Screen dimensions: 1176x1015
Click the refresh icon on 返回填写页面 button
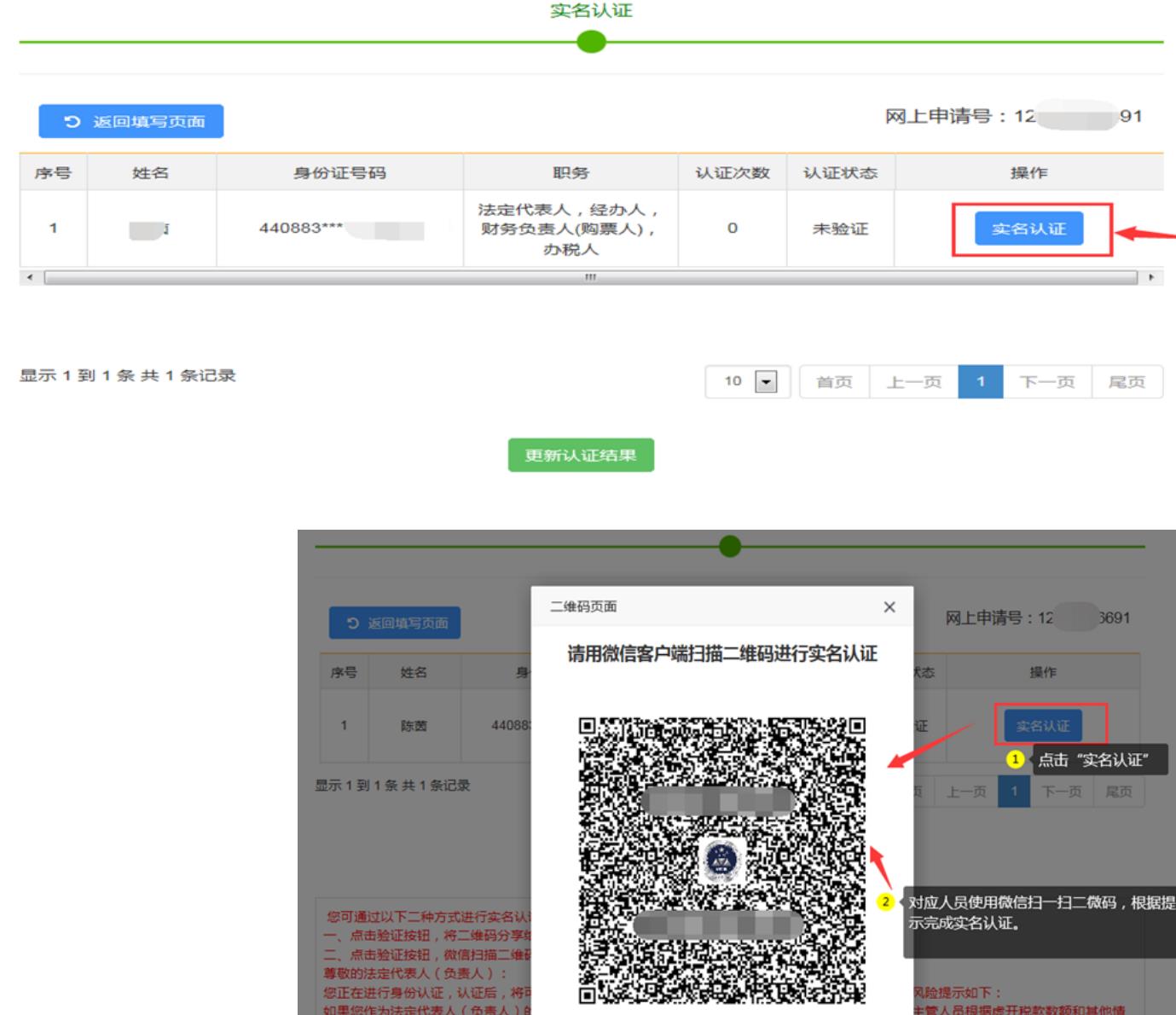click(72, 121)
